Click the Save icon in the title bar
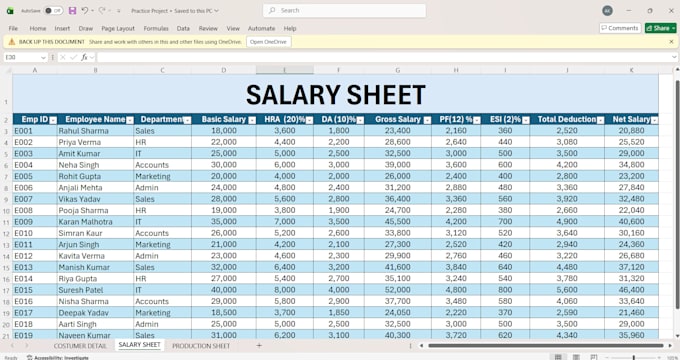 (72, 10)
